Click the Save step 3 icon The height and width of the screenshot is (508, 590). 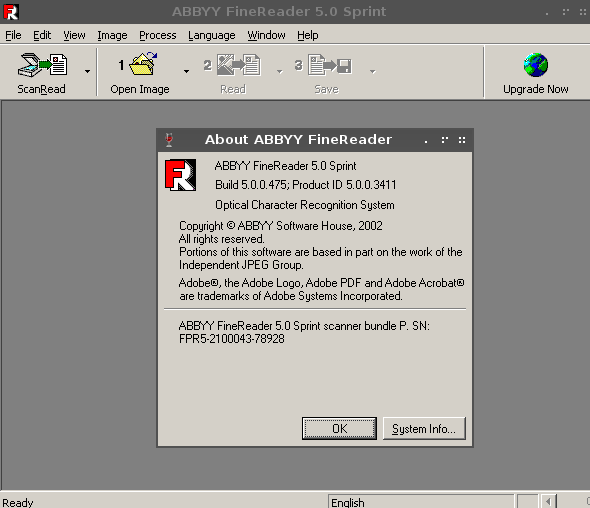pyautogui.click(x=330, y=65)
